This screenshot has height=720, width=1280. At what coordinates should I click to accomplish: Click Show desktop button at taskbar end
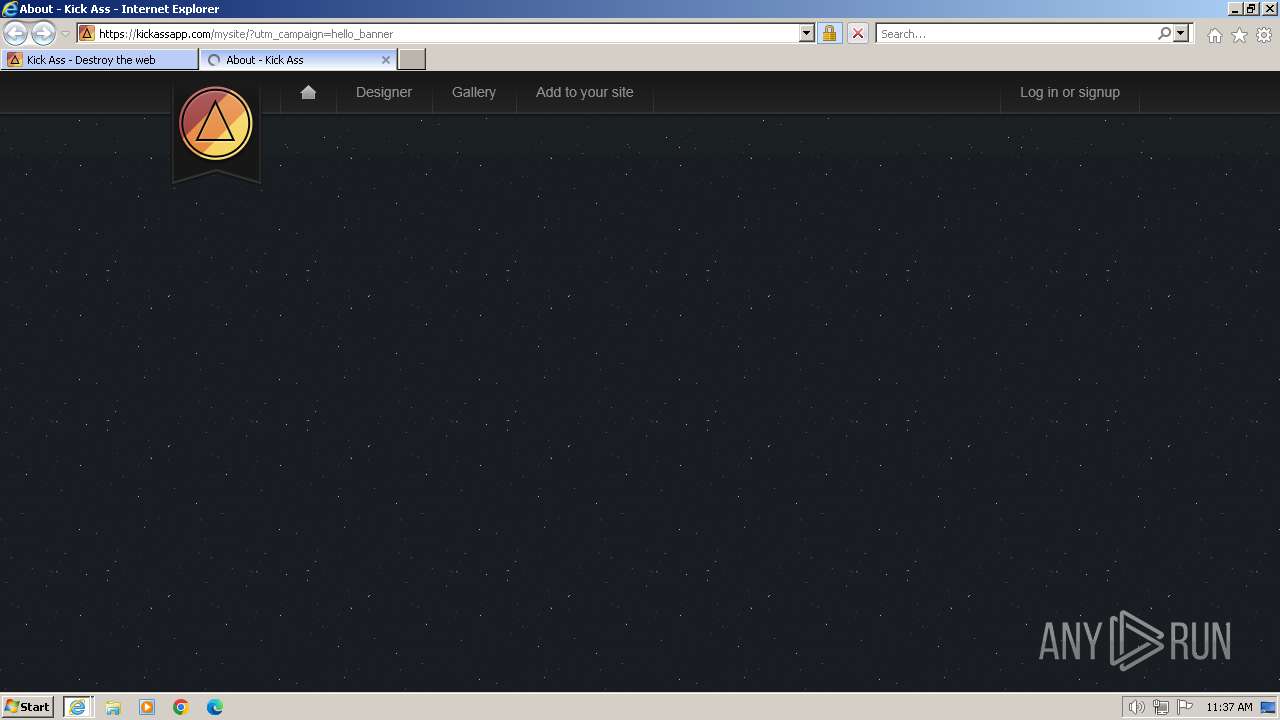(x=1269, y=707)
